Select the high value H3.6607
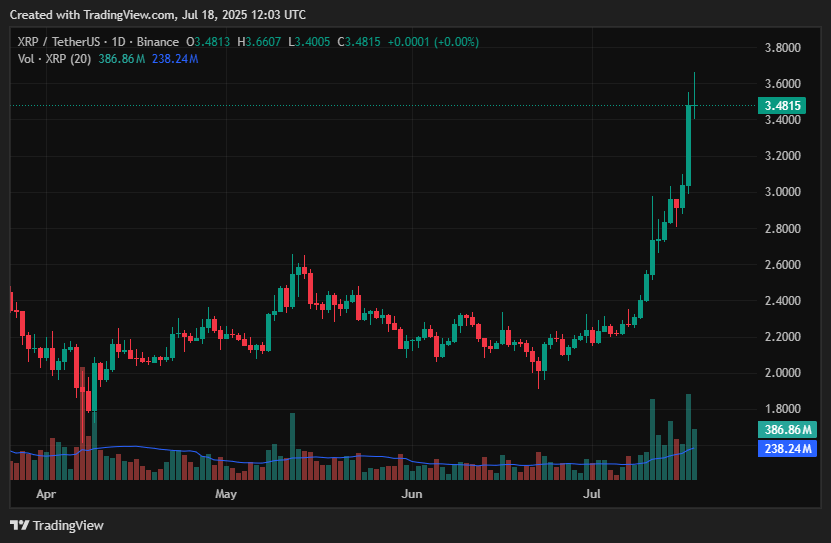This screenshot has width=831, height=543. click(259, 42)
